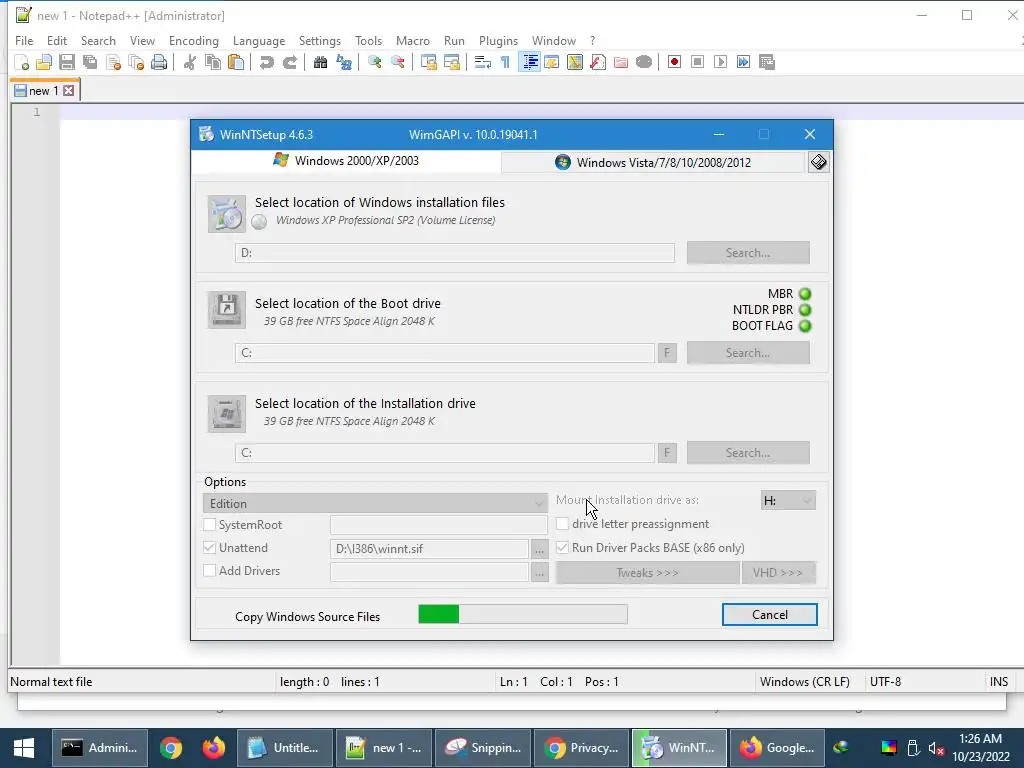Image resolution: width=1024 pixels, height=768 pixels.
Task: Click the Save All icon in Notepad++
Action: [89, 62]
